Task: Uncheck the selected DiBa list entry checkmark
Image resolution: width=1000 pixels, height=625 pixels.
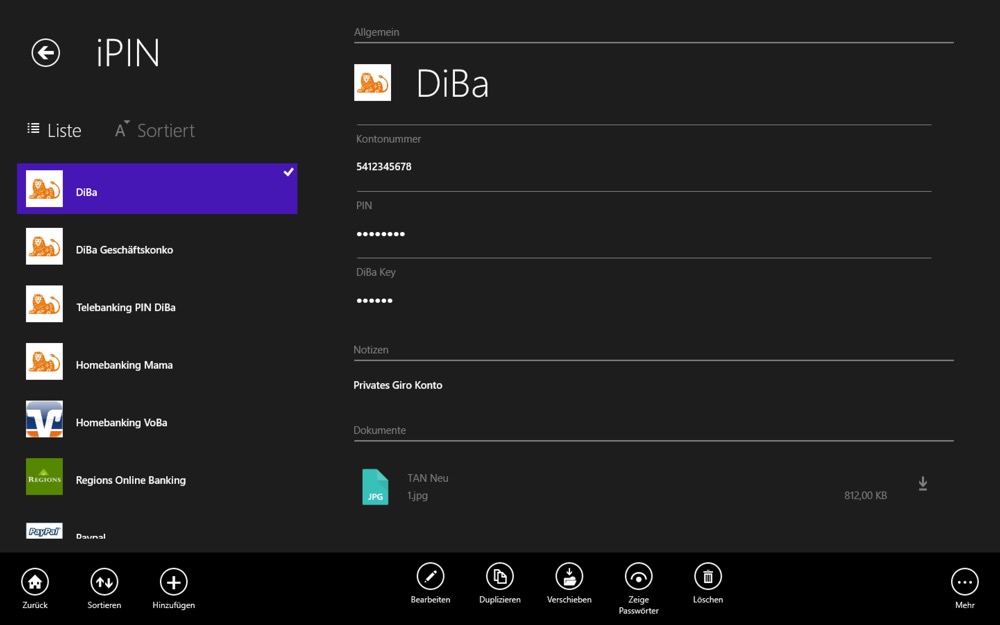Action: click(288, 173)
